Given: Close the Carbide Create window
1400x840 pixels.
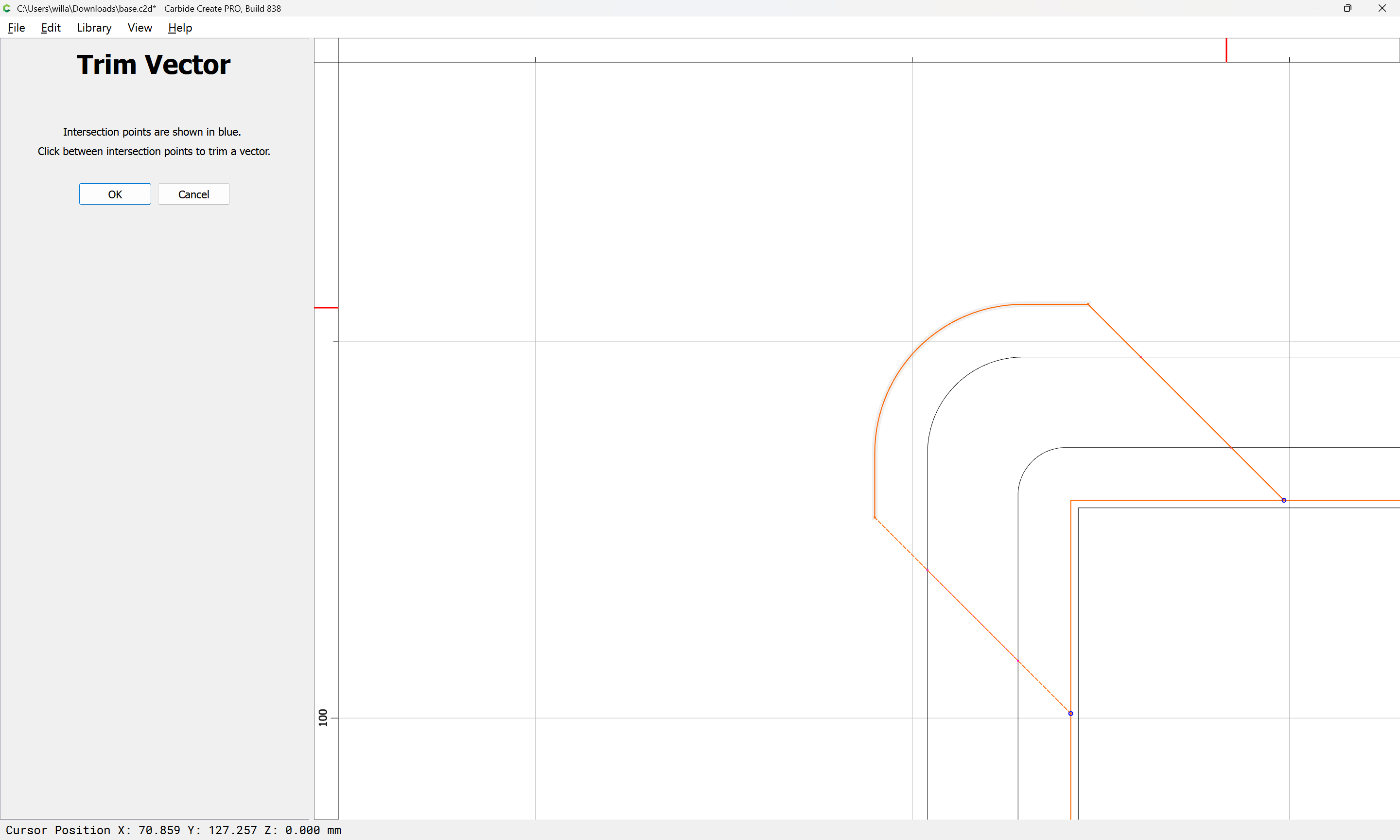Looking at the screenshot, I should (x=1382, y=8).
